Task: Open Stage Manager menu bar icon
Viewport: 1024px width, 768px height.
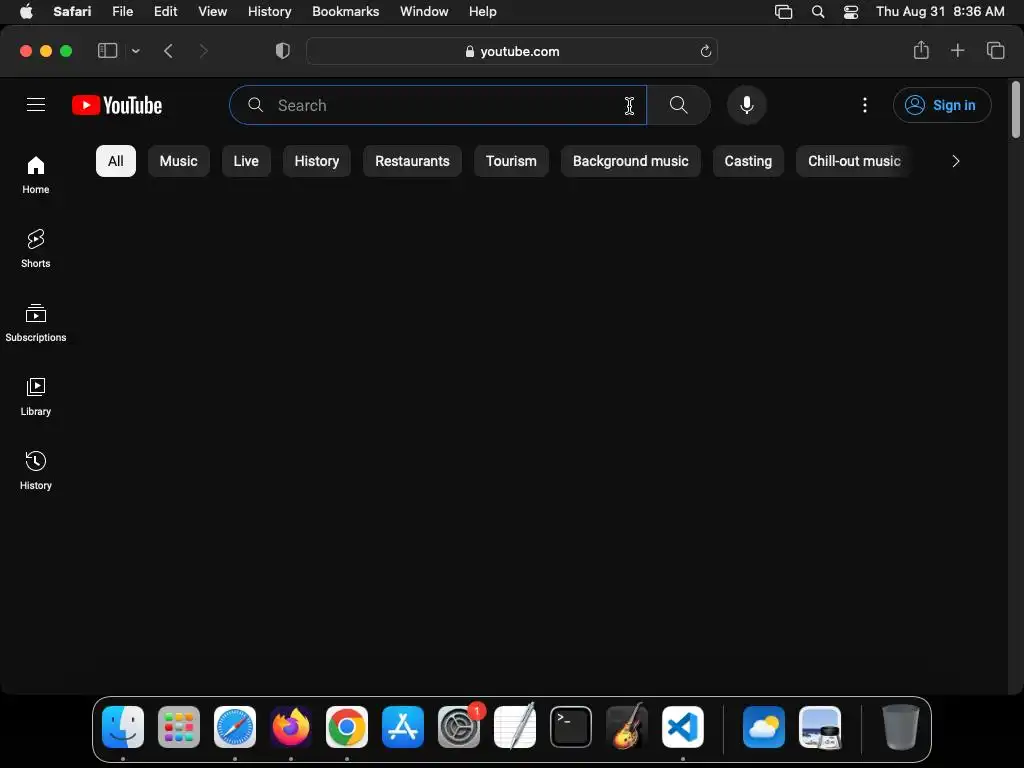Action: pyautogui.click(x=783, y=12)
